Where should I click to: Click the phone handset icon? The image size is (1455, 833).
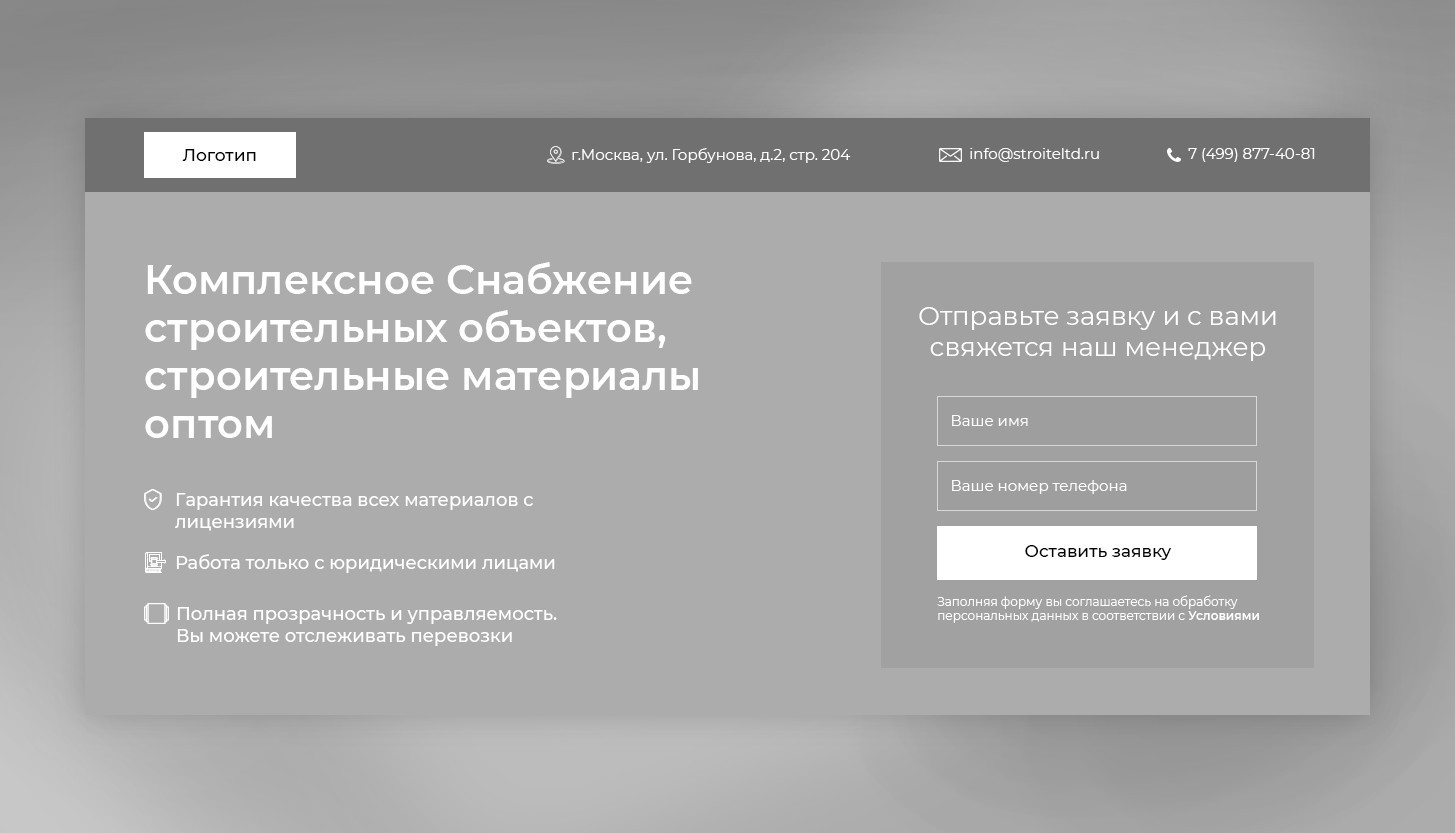tap(1174, 155)
